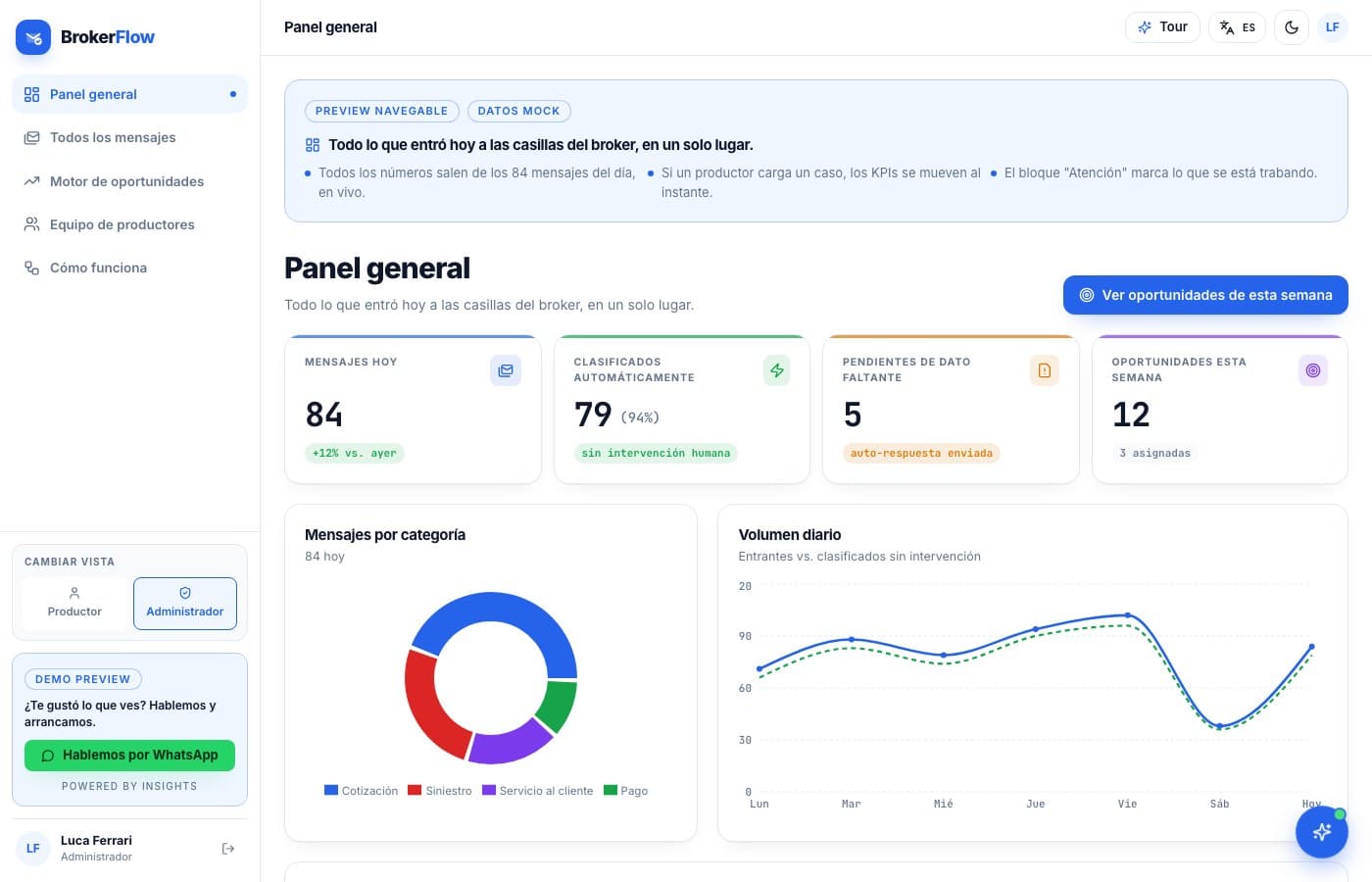
Task: Navigate to Equipo de productores
Action: 129,224
